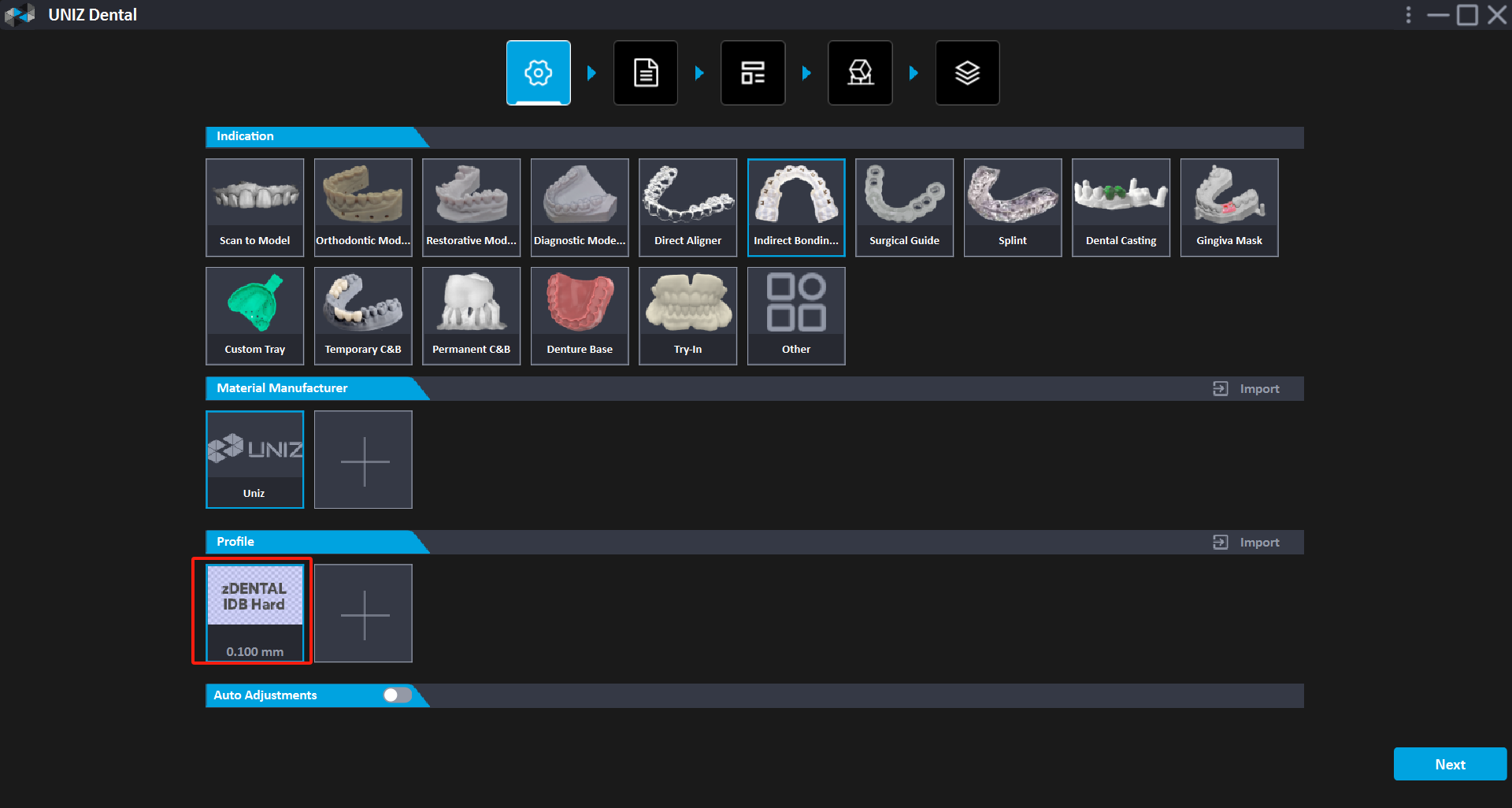Select the Dental Casting indication
The width and height of the screenshot is (1512, 808).
[1121, 207]
